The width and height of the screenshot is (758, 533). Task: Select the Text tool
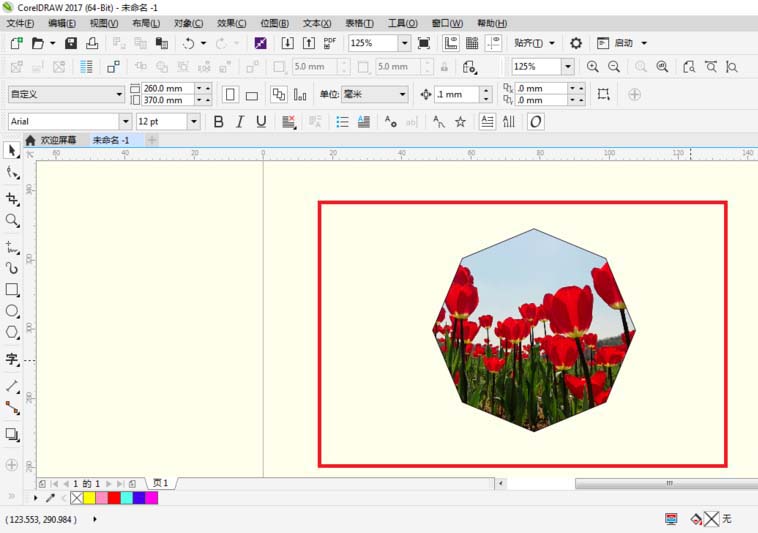[12, 359]
